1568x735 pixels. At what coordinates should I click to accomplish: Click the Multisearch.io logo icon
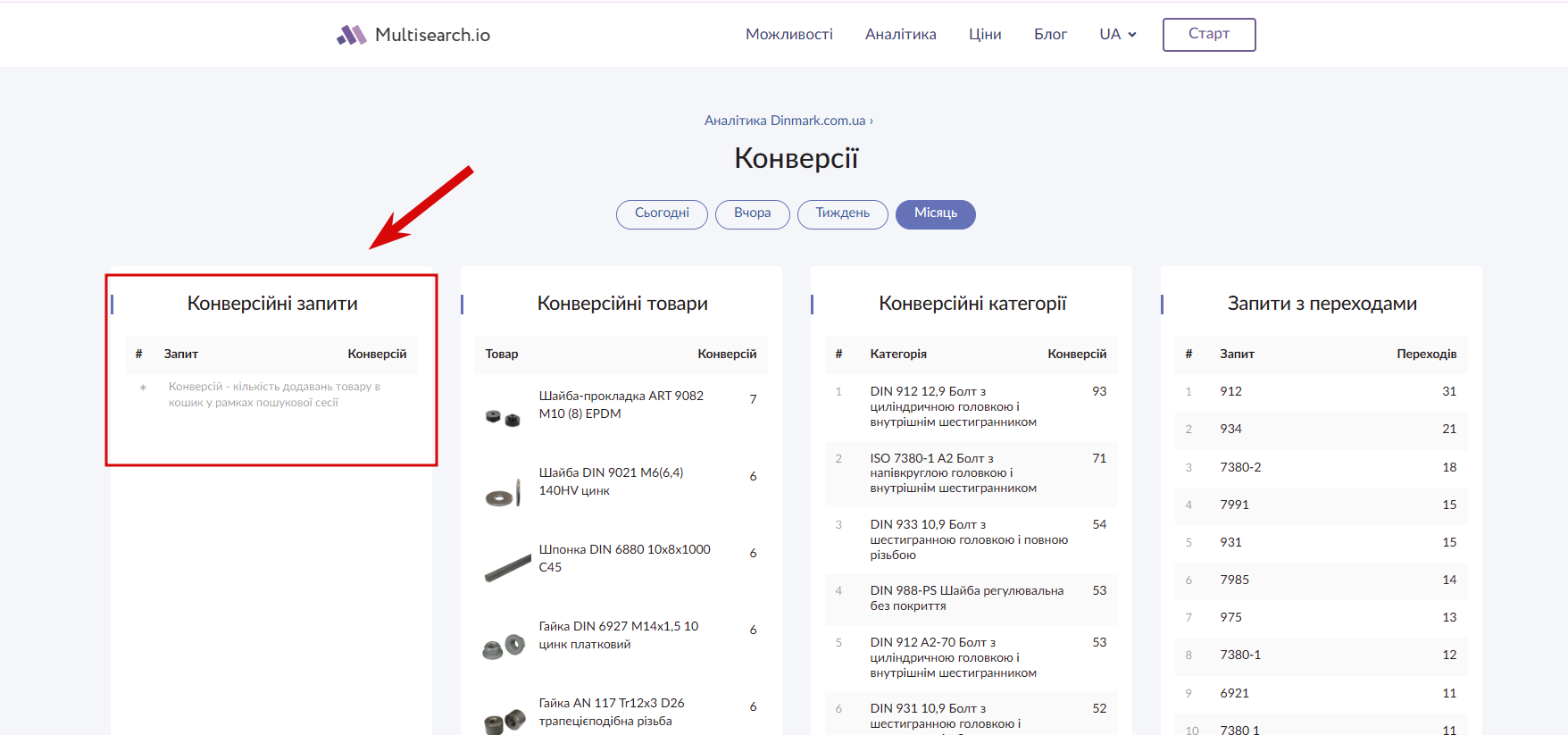352,35
